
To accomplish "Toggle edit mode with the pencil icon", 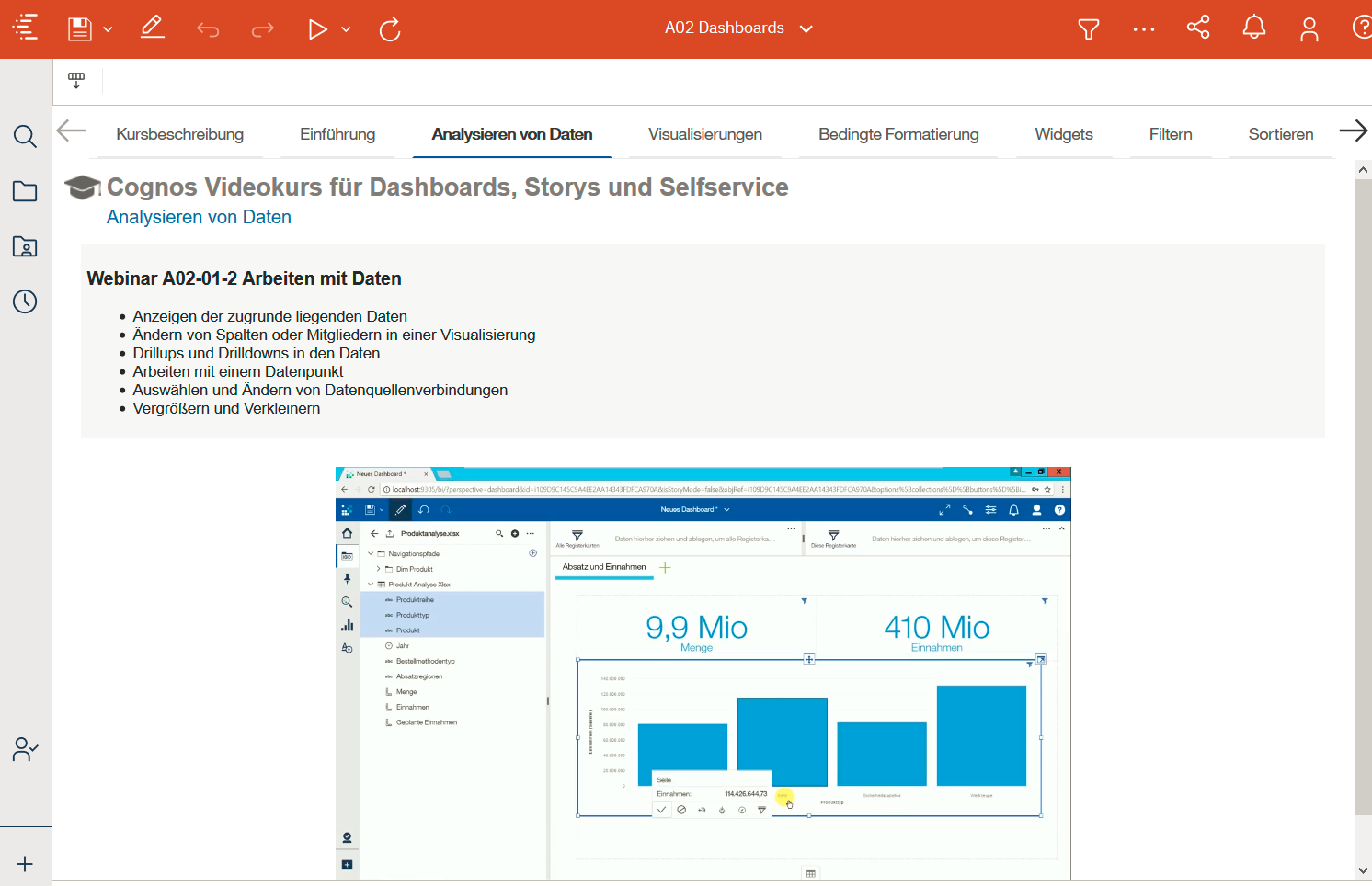I will point(152,28).
